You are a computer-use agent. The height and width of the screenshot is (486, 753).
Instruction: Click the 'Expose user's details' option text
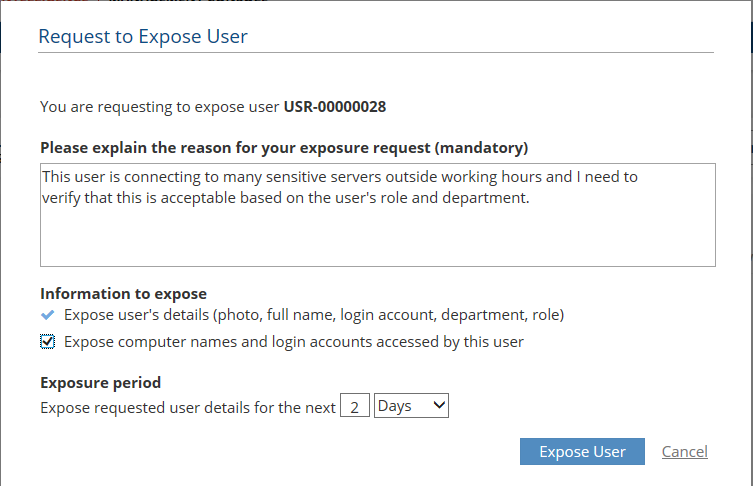point(313,315)
